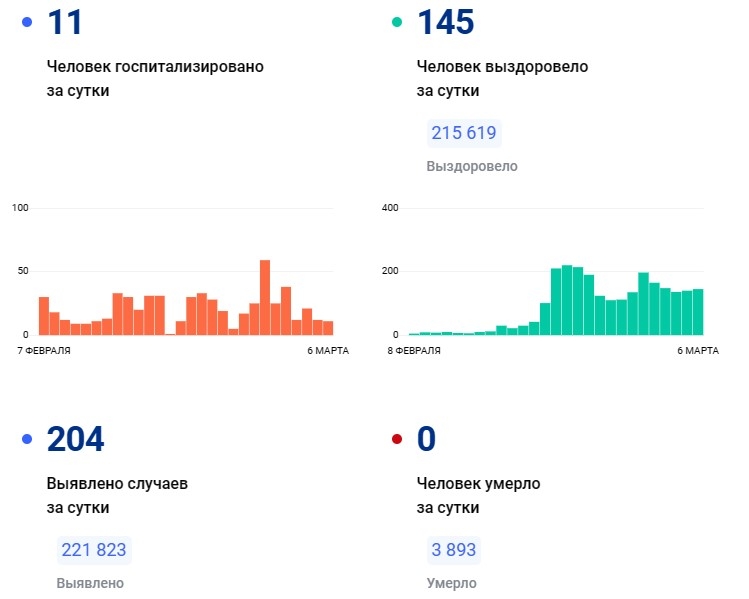Click the red dot next to deaths count 0
The height and width of the screenshot is (599, 749).
coord(397,439)
